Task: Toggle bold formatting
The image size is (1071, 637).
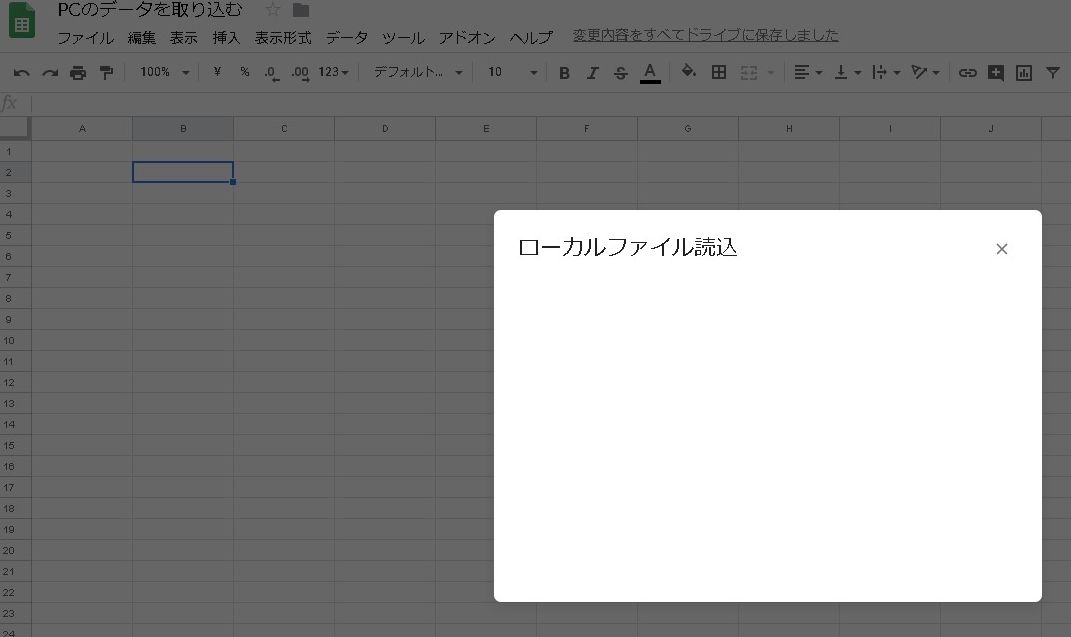Action: click(564, 72)
